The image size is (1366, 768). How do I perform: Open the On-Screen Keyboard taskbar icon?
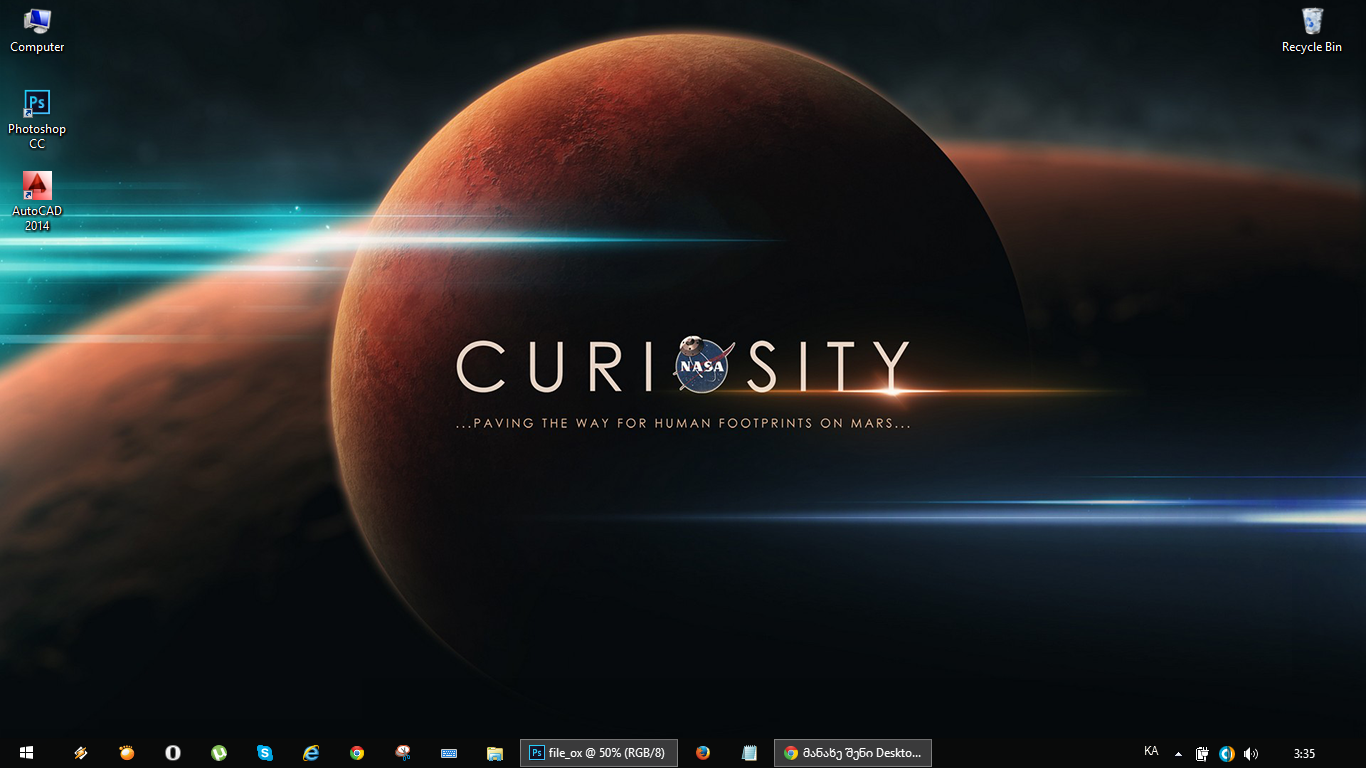(449, 753)
